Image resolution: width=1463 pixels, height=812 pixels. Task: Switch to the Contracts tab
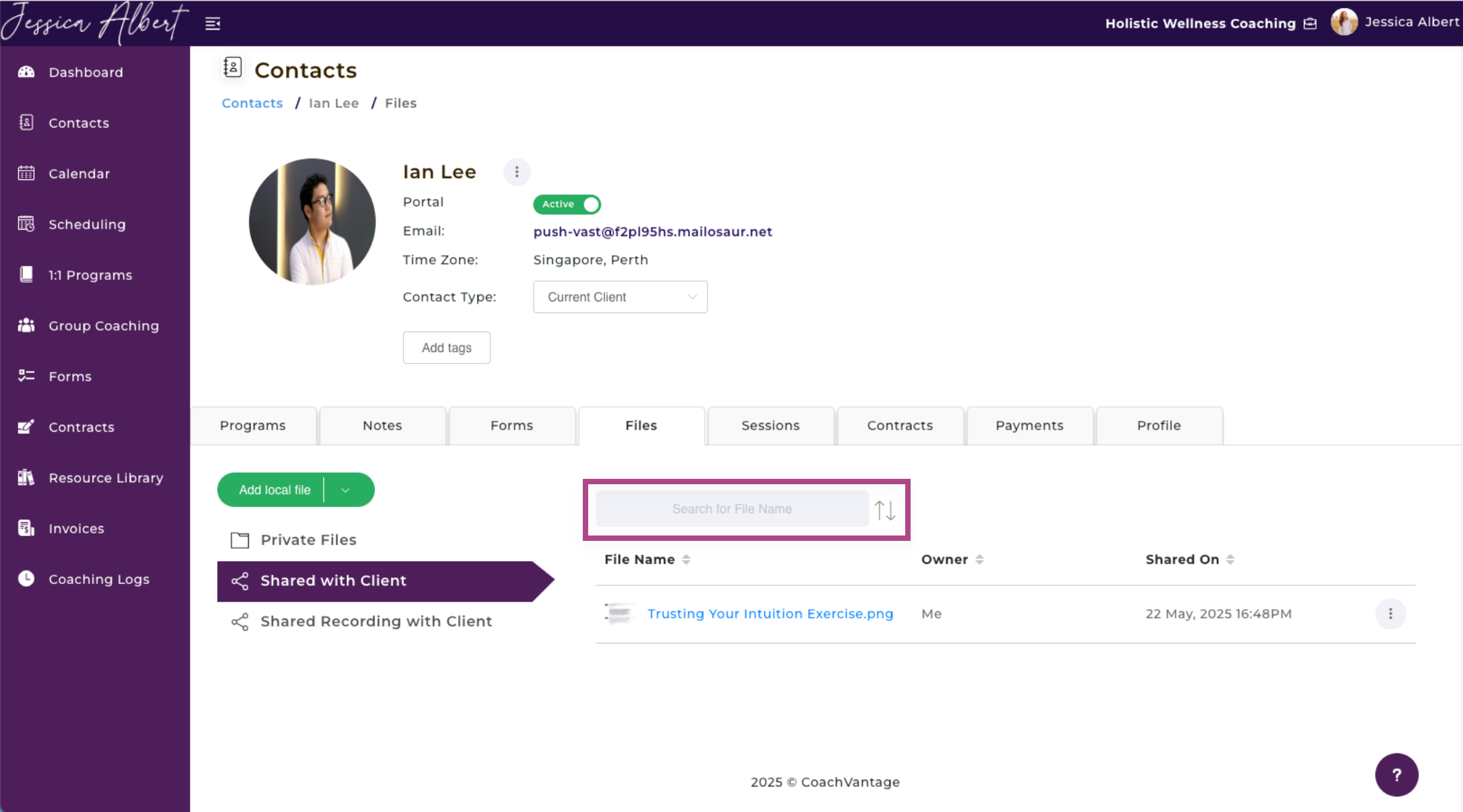point(900,426)
